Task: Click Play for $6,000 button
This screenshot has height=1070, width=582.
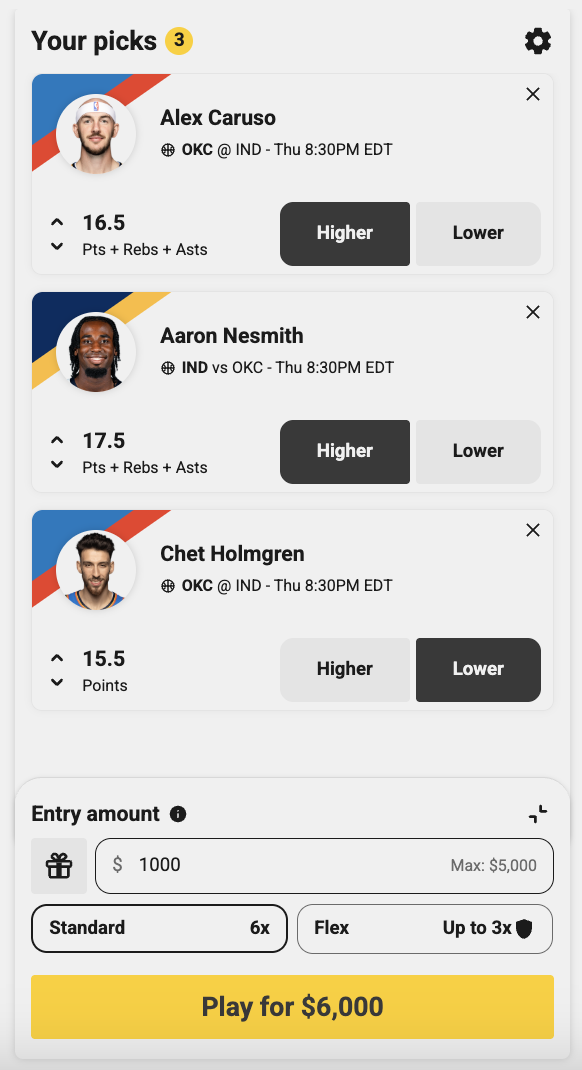Action: point(292,1007)
